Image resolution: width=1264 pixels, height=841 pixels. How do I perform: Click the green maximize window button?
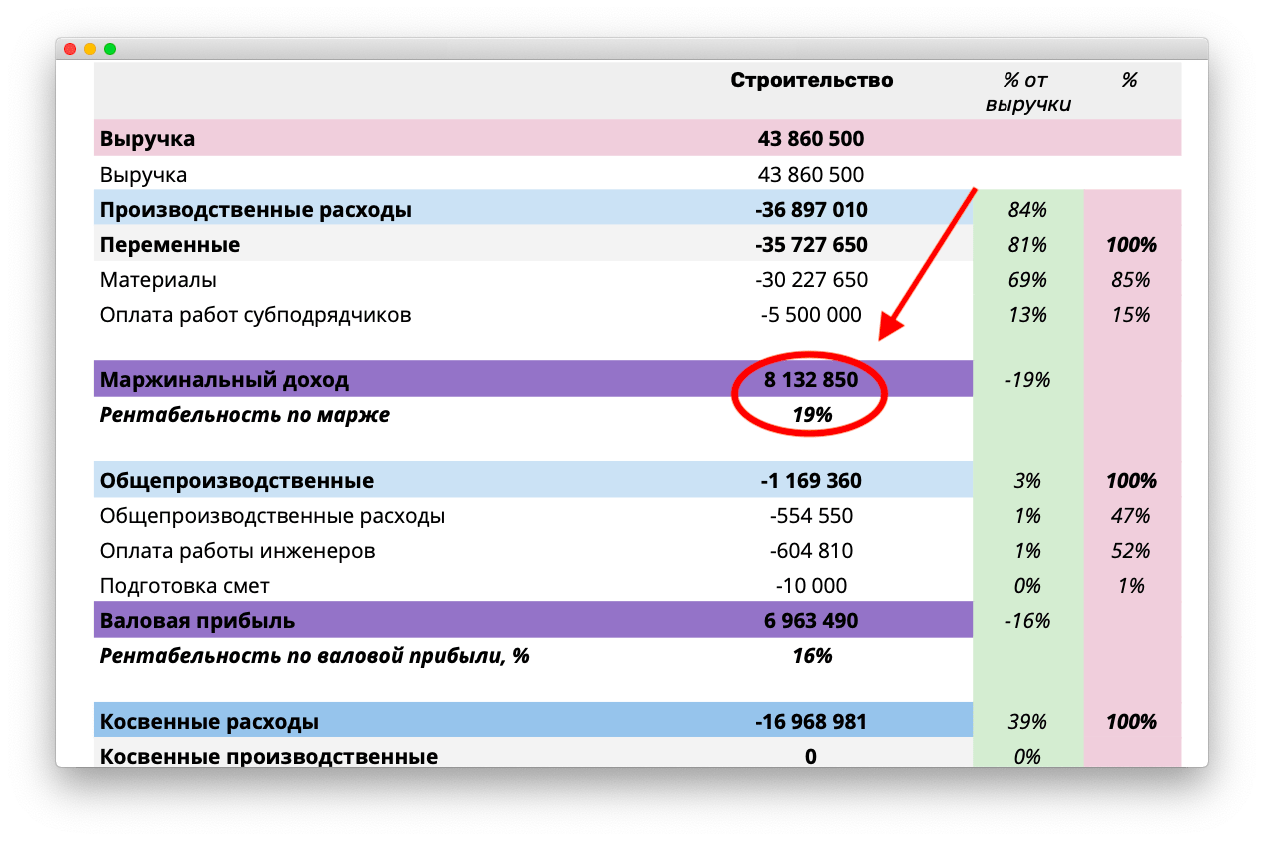coord(110,49)
